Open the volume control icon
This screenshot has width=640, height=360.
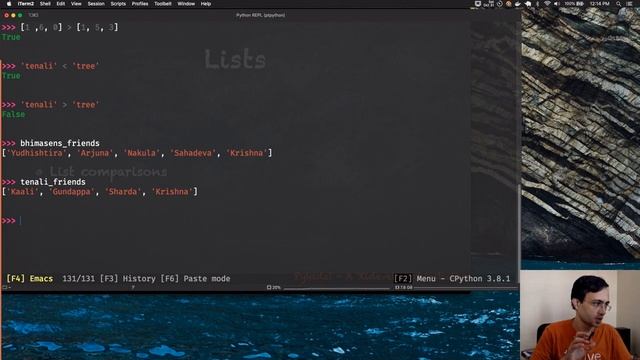[x=557, y=4]
